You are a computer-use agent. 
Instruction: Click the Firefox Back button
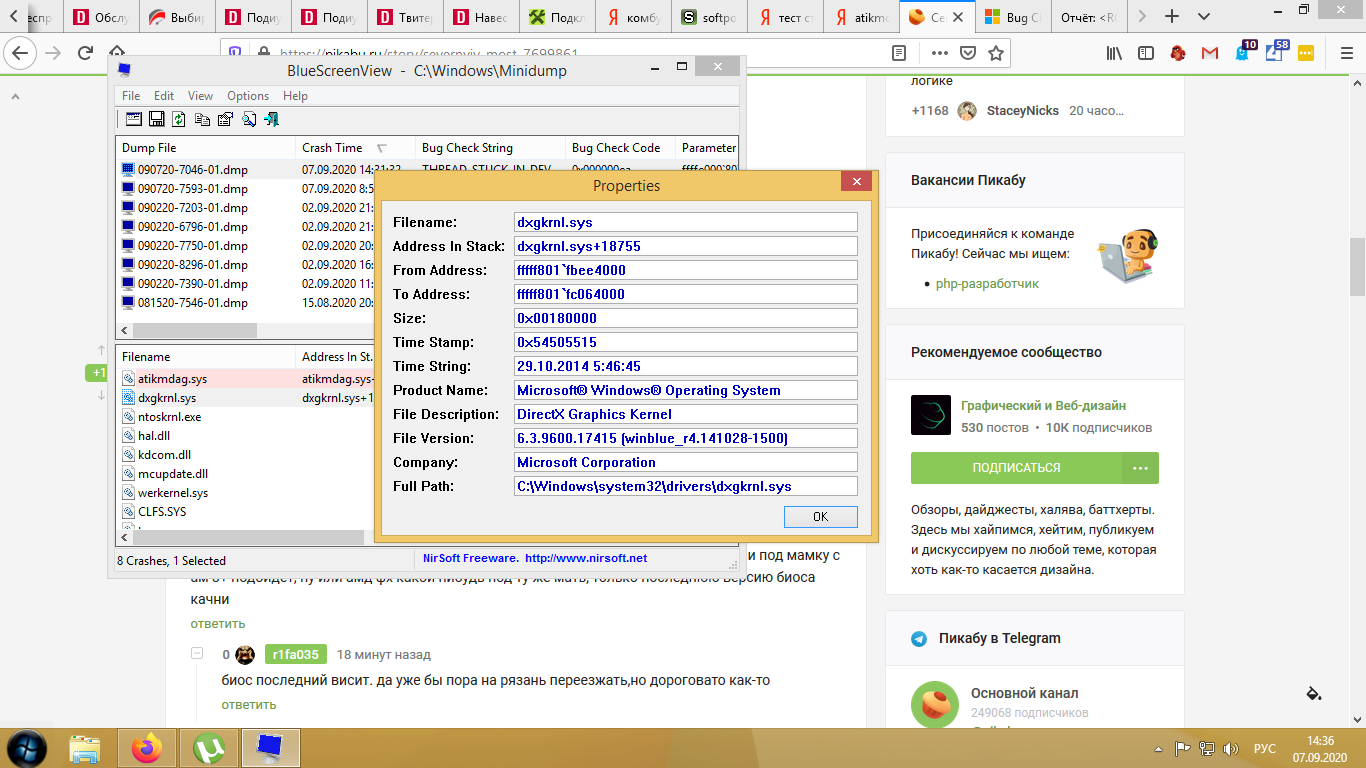pyautogui.click(x=21, y=53)
